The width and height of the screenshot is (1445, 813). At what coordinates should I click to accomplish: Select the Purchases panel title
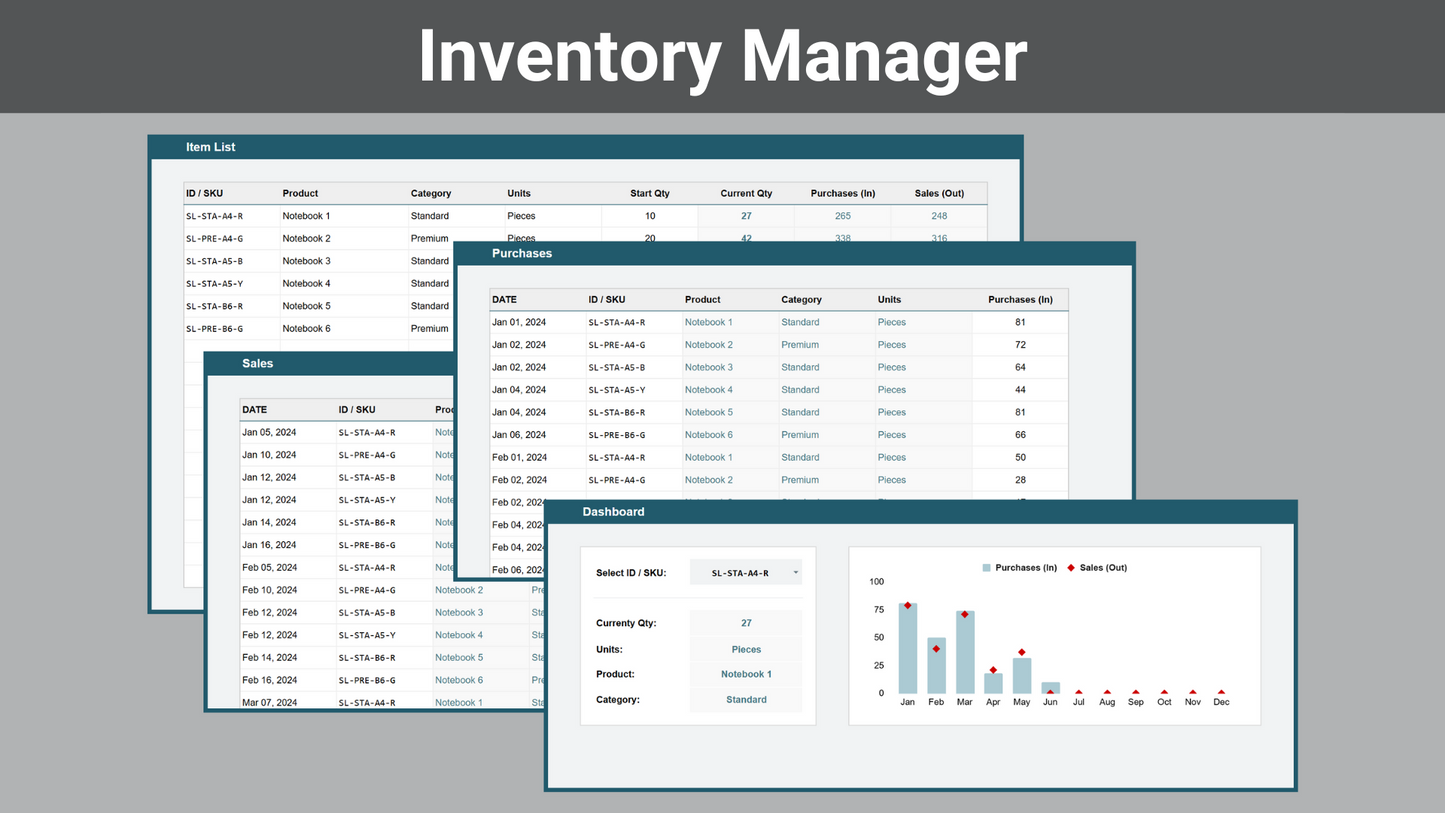click(521, 254)
